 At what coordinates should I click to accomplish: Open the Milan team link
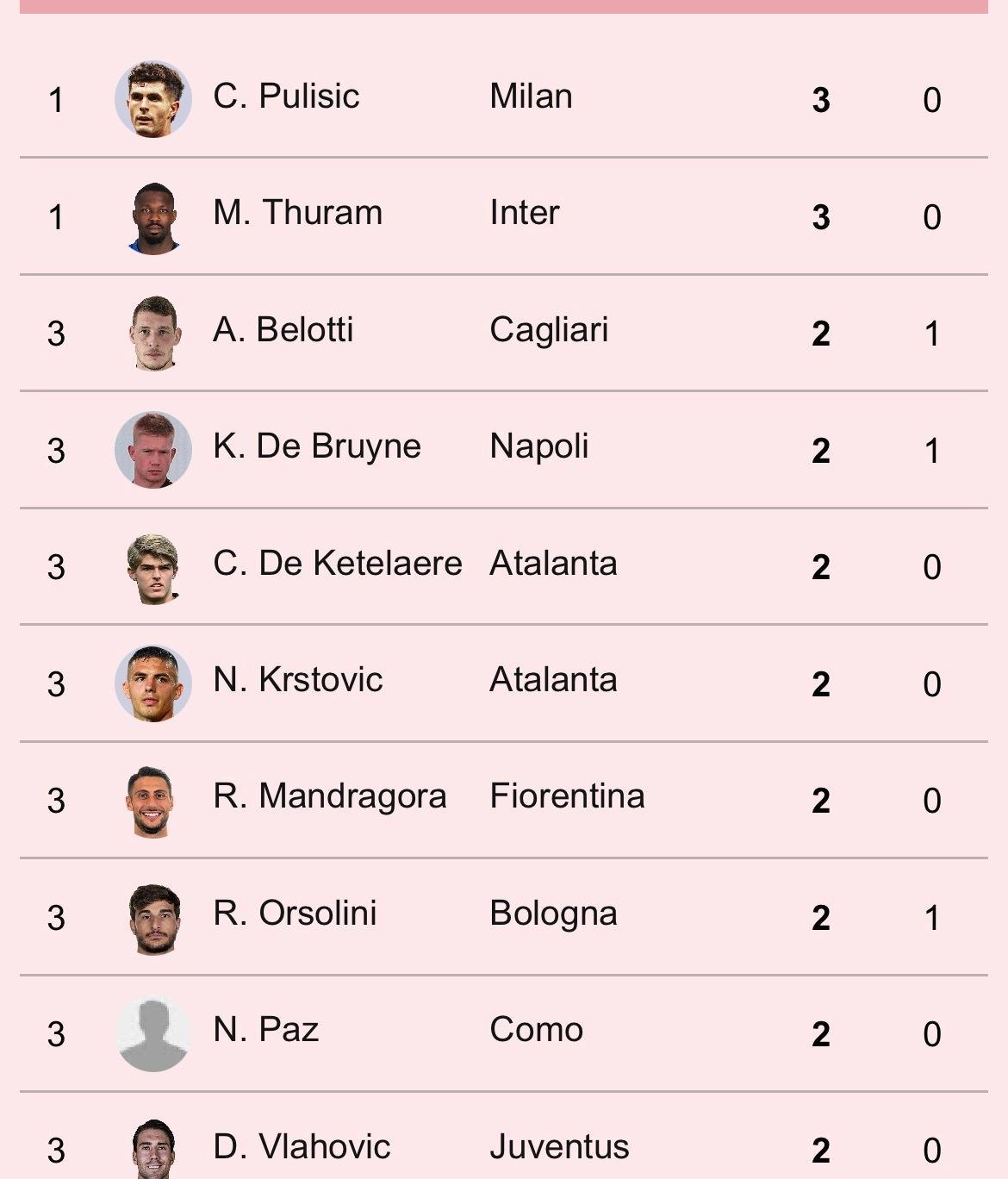point(531,96)
